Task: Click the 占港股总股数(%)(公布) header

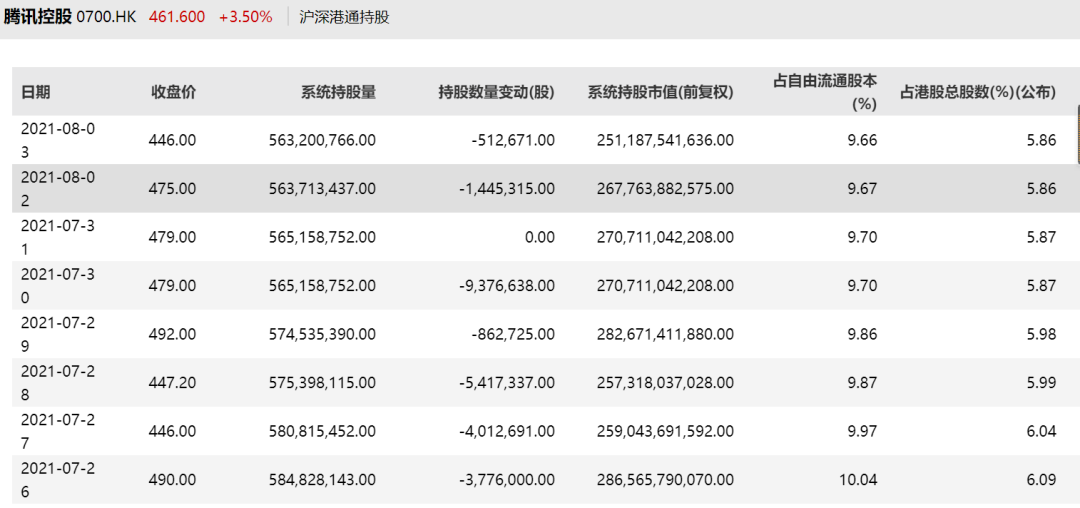Action: (978, 92)
